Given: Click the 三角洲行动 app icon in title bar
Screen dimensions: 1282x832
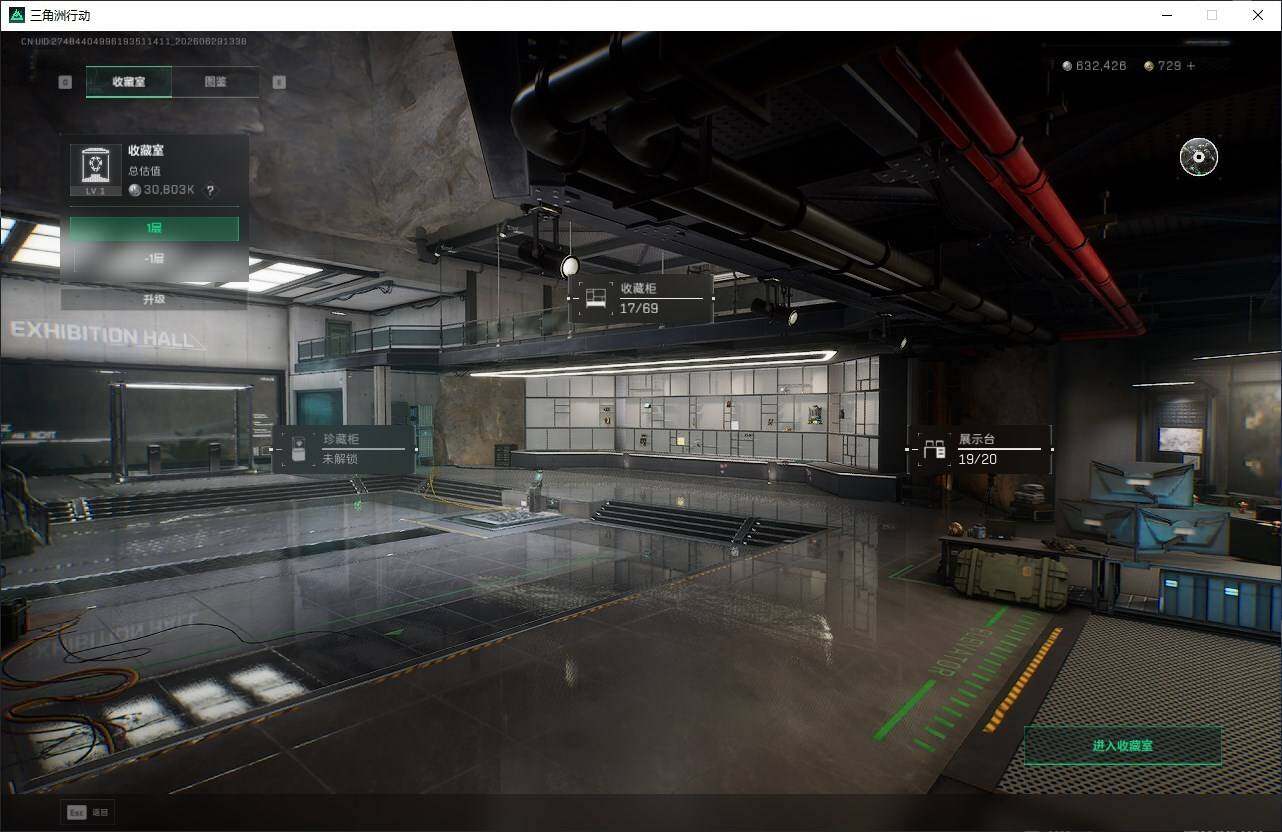Looking at the screenshot, I should click(x=17, y=15).
